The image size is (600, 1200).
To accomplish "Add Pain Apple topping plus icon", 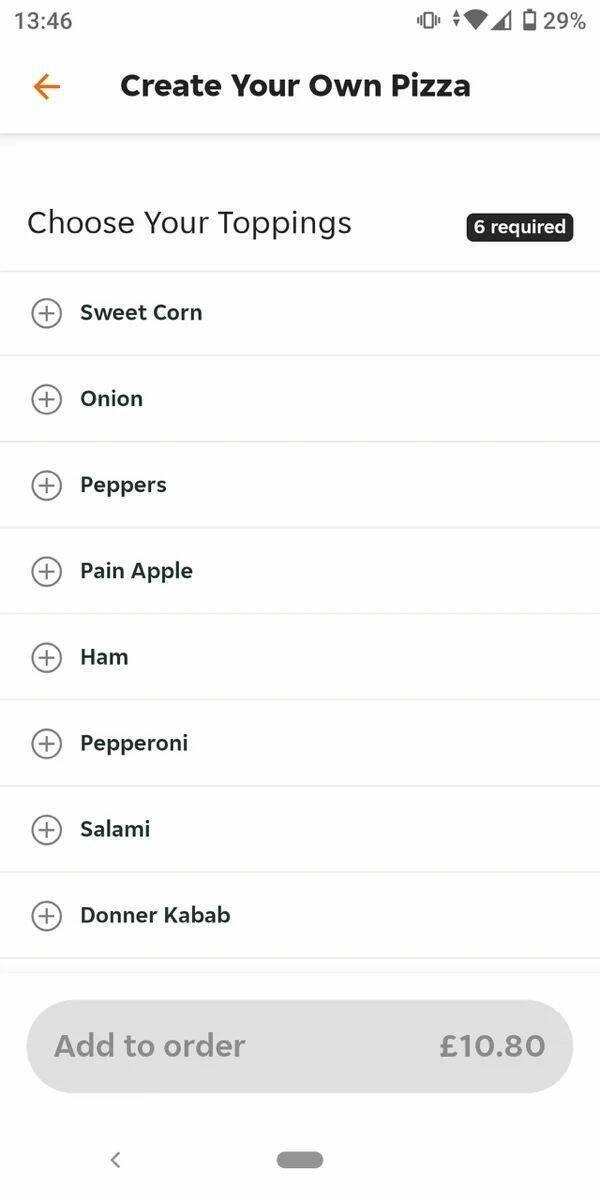I will coord(46,571).
